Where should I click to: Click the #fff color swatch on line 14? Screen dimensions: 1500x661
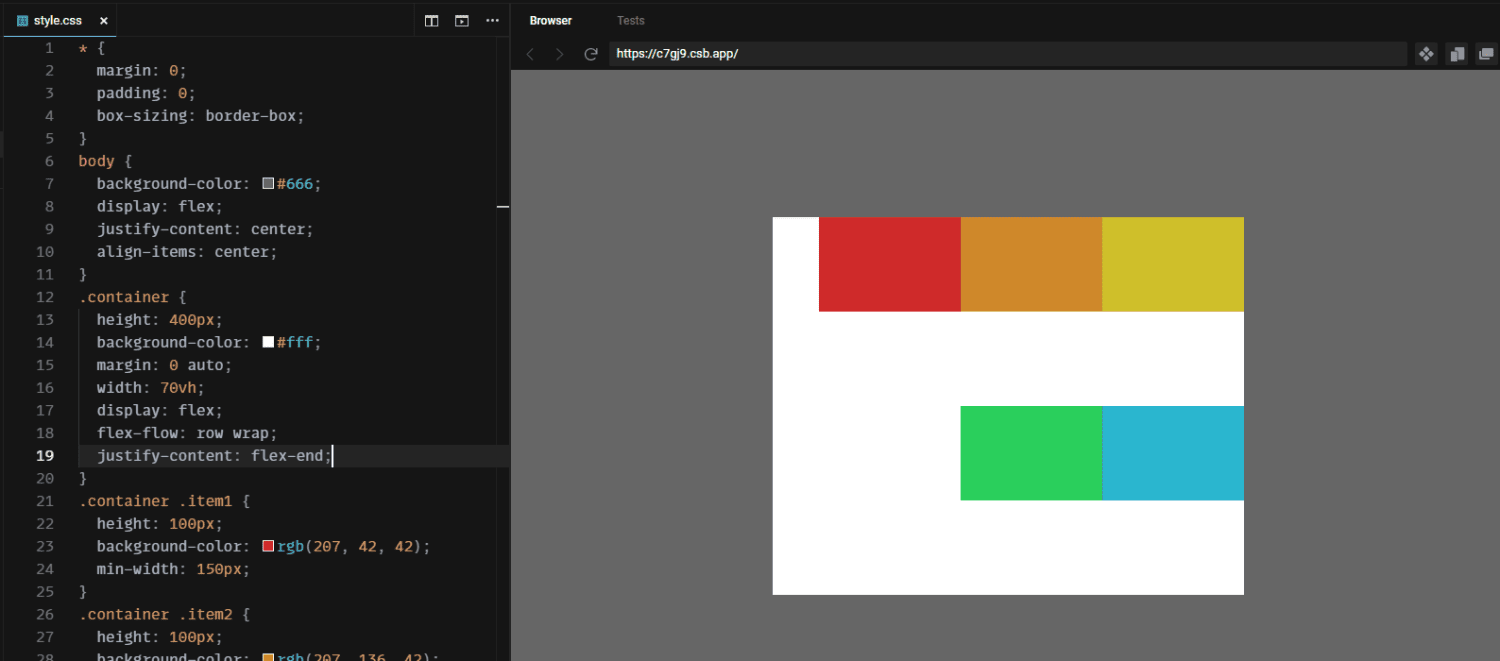[268, 343]
